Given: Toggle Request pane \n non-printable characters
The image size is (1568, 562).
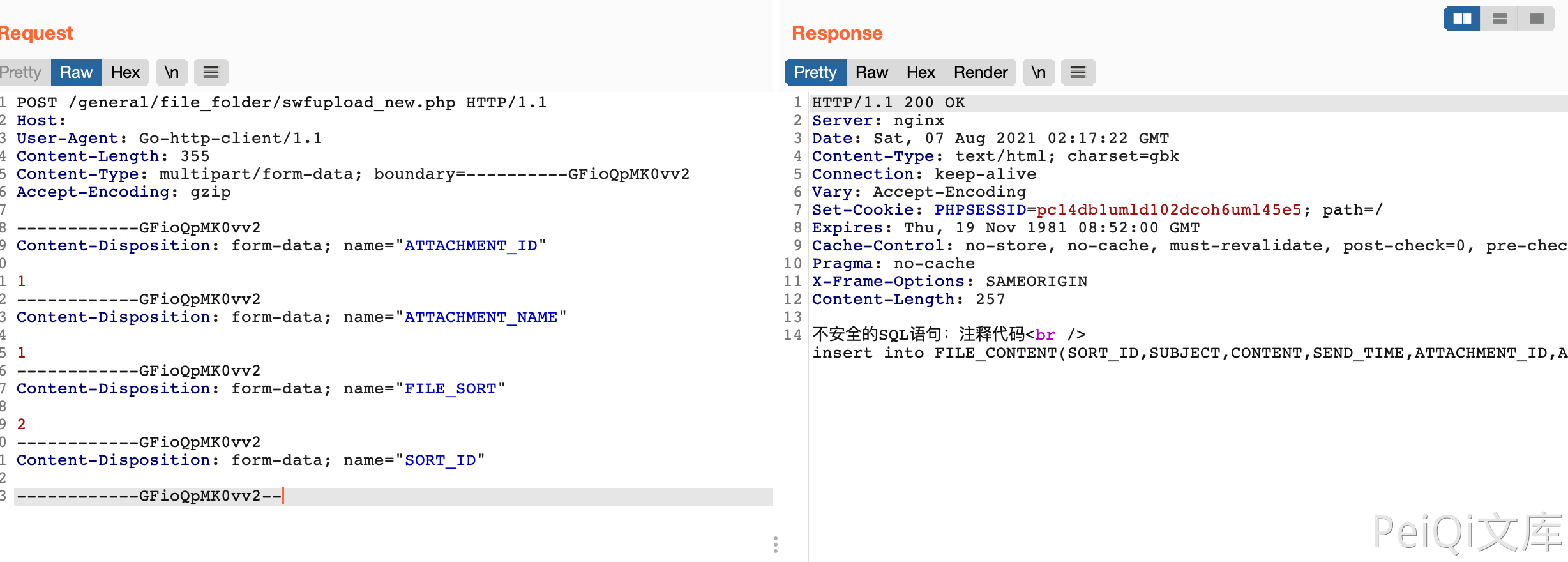Looking at the screenshot, I should click(172, 72).
